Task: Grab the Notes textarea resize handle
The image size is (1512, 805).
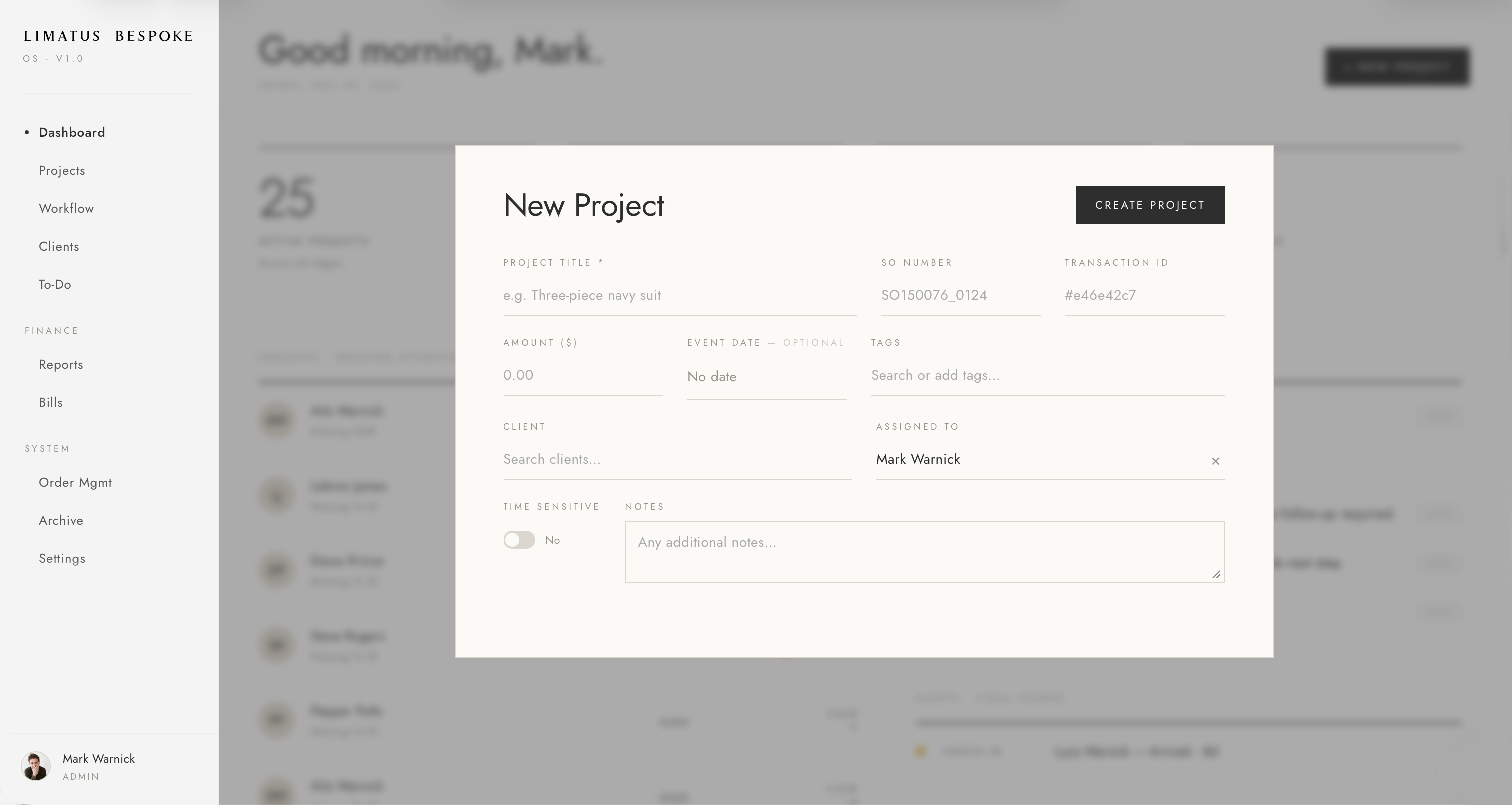Action: point(1216,574)
